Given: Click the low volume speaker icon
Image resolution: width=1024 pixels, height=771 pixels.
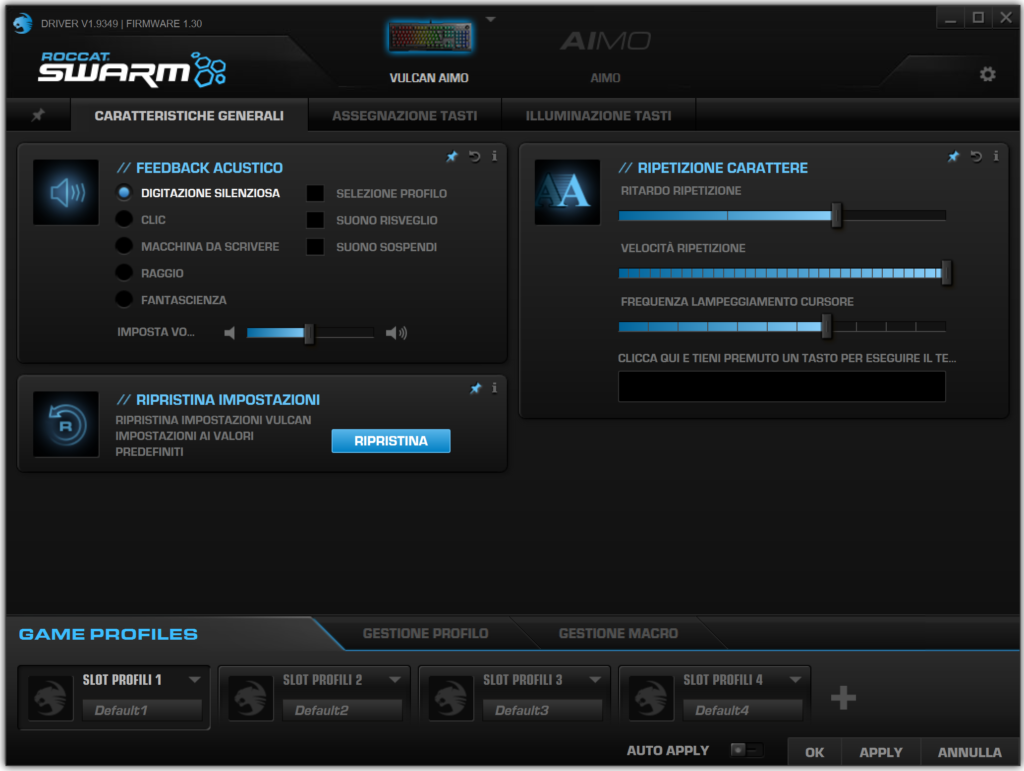Looking at the screenshot, I should click(229, 333).
